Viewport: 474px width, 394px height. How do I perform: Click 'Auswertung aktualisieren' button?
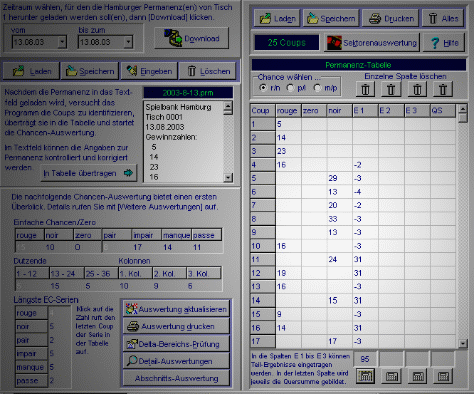tap(176, 309)
